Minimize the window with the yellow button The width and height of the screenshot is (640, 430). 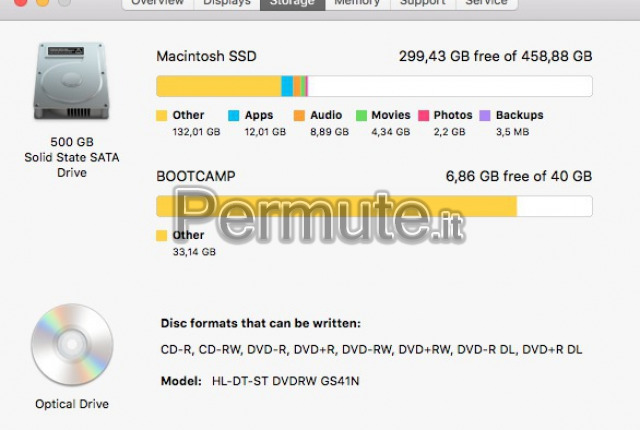click(42, 2)
